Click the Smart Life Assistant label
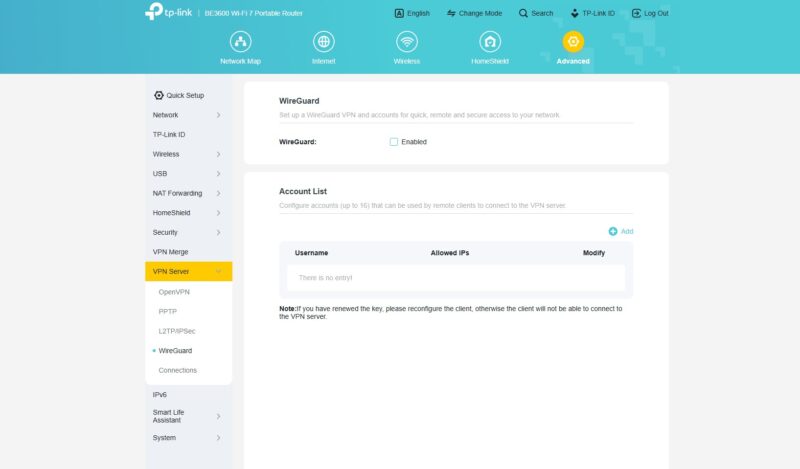The height and width of the screenshot is (469, 800). [168, 416]
